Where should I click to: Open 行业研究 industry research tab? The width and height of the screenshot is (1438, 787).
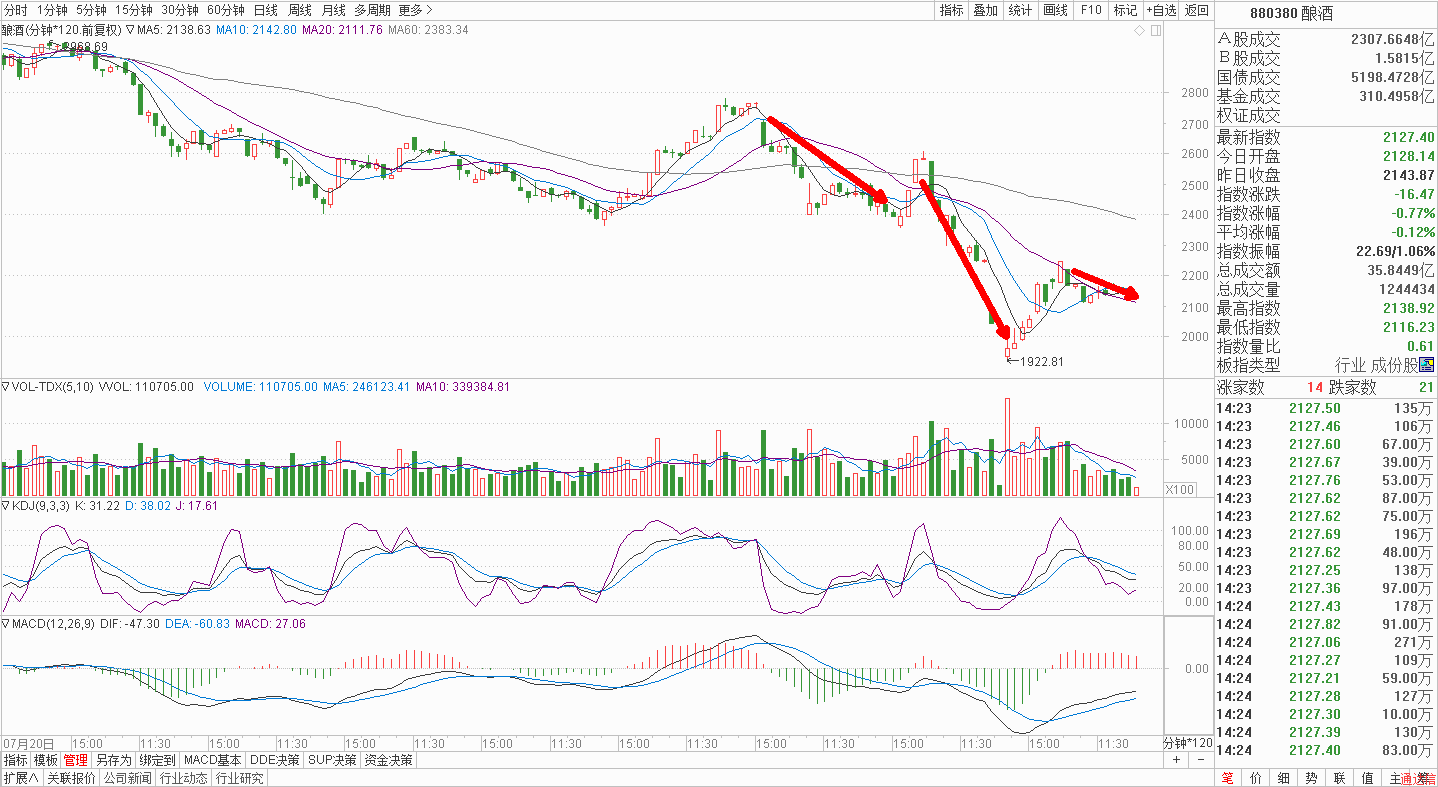tap(240, 778)
